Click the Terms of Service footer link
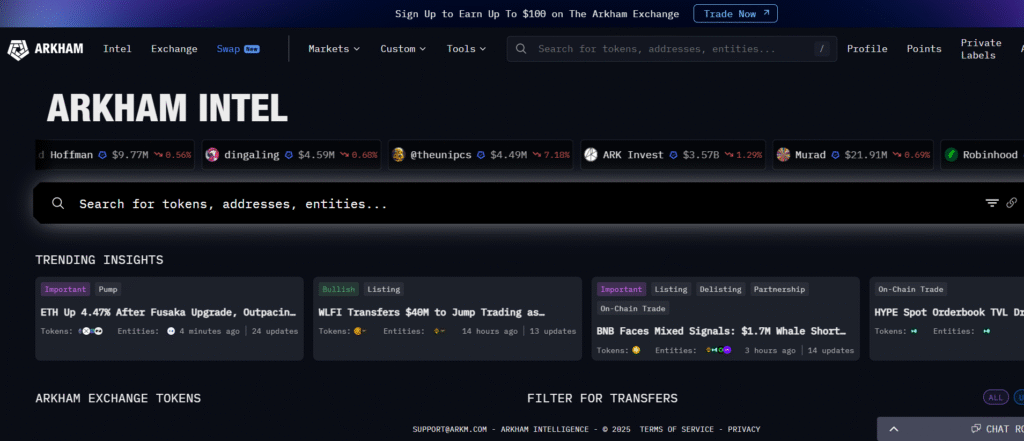 [x=677, y=429]
